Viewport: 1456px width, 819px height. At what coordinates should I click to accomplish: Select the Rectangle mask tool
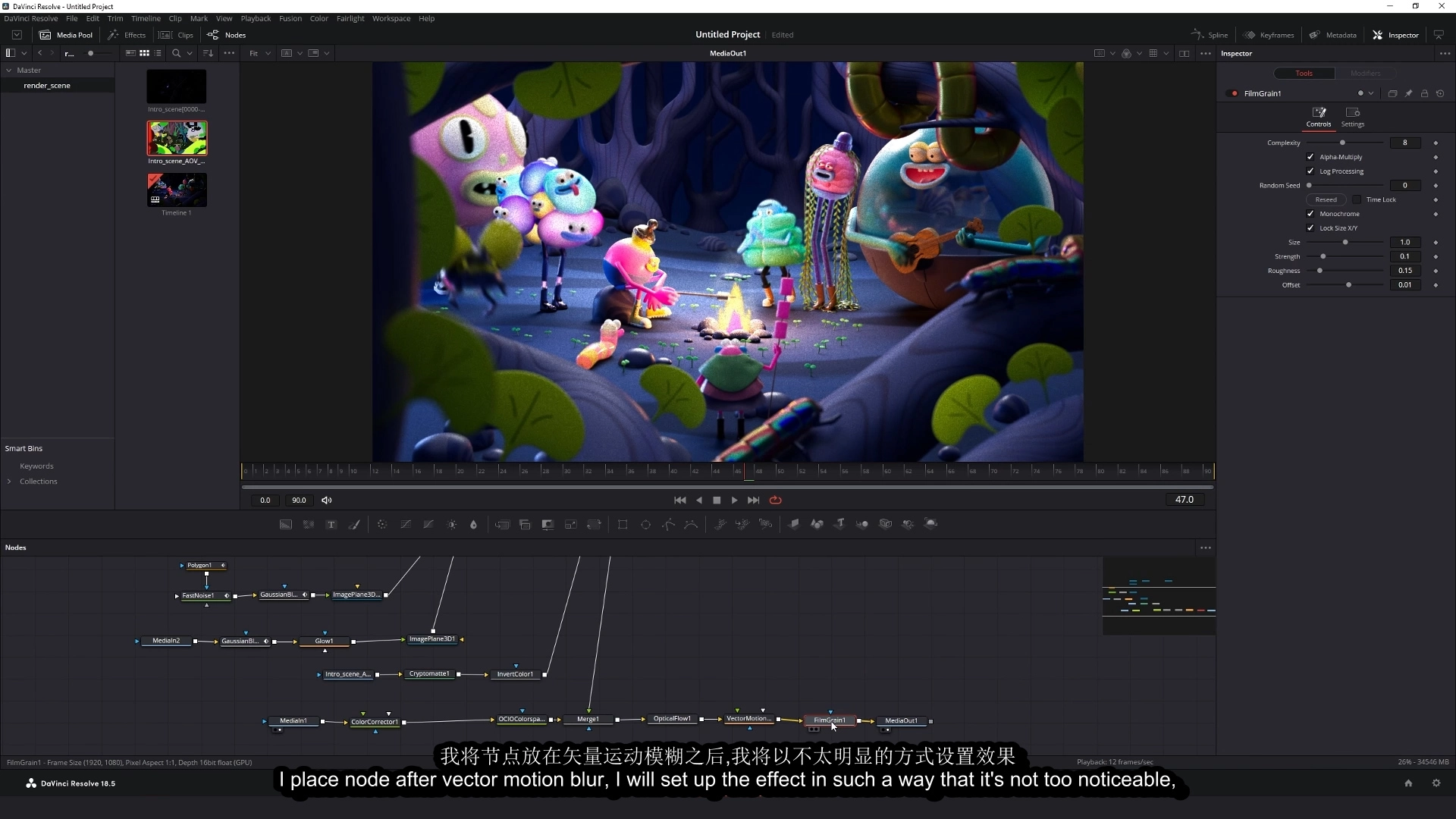(x=623, y=525)
